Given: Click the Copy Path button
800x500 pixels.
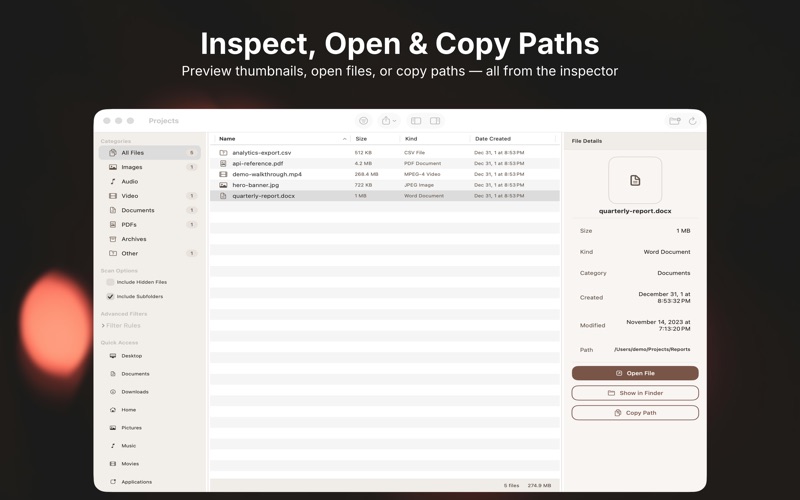Looking at the screenshot, I should coord(635,413).
